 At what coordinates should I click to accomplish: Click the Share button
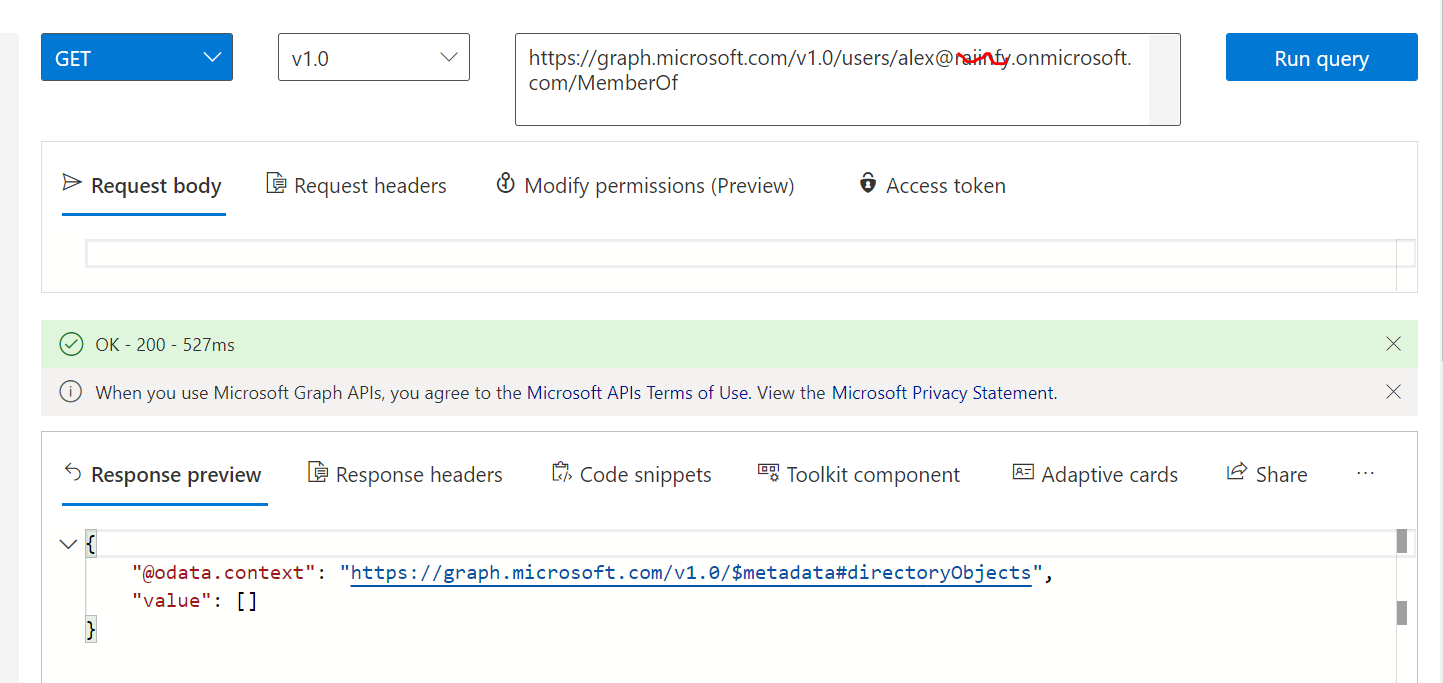click(1267, 475)
